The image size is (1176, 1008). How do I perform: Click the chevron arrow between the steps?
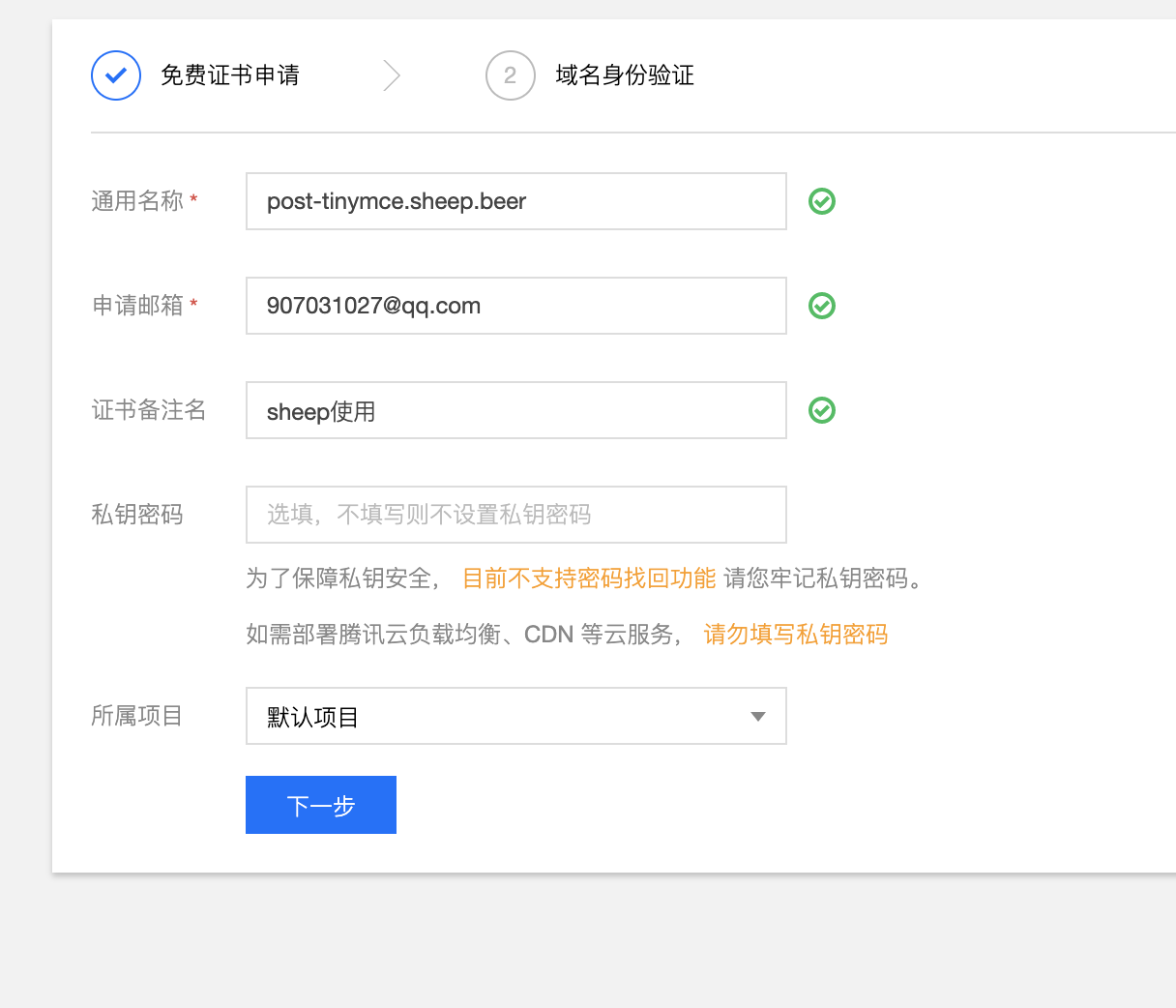392,75
